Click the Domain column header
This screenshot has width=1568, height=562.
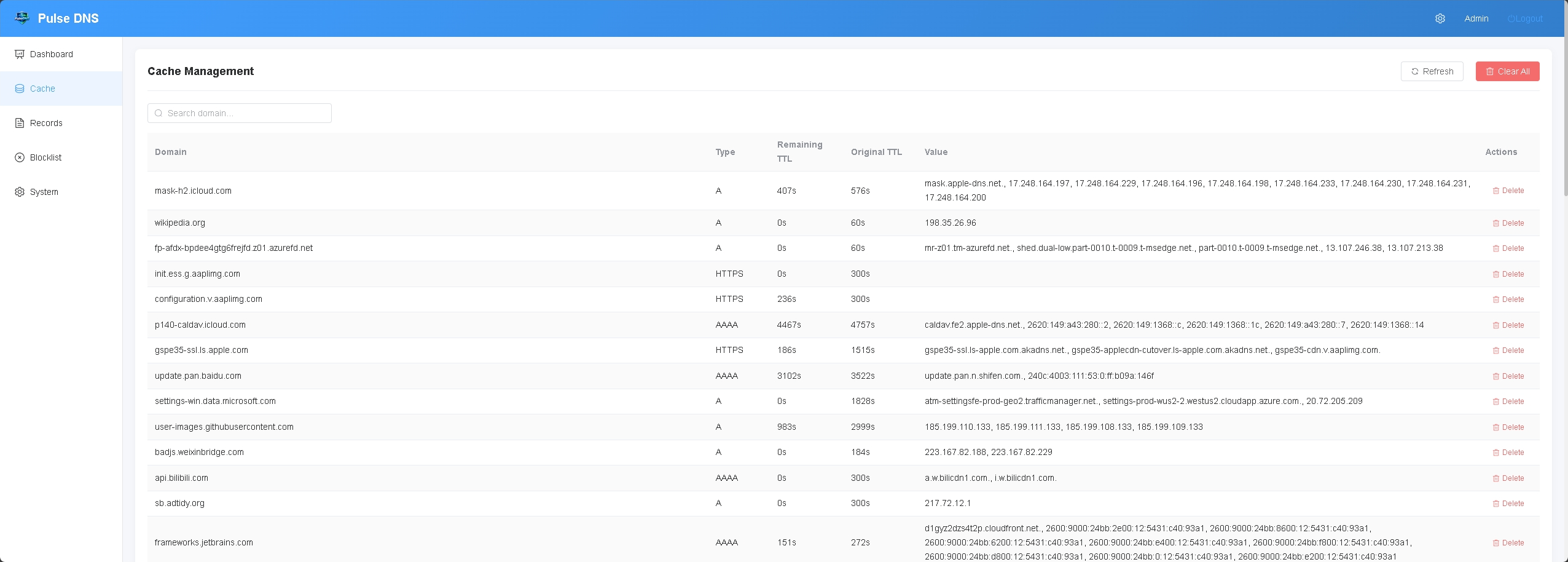[x=170, y=152]
